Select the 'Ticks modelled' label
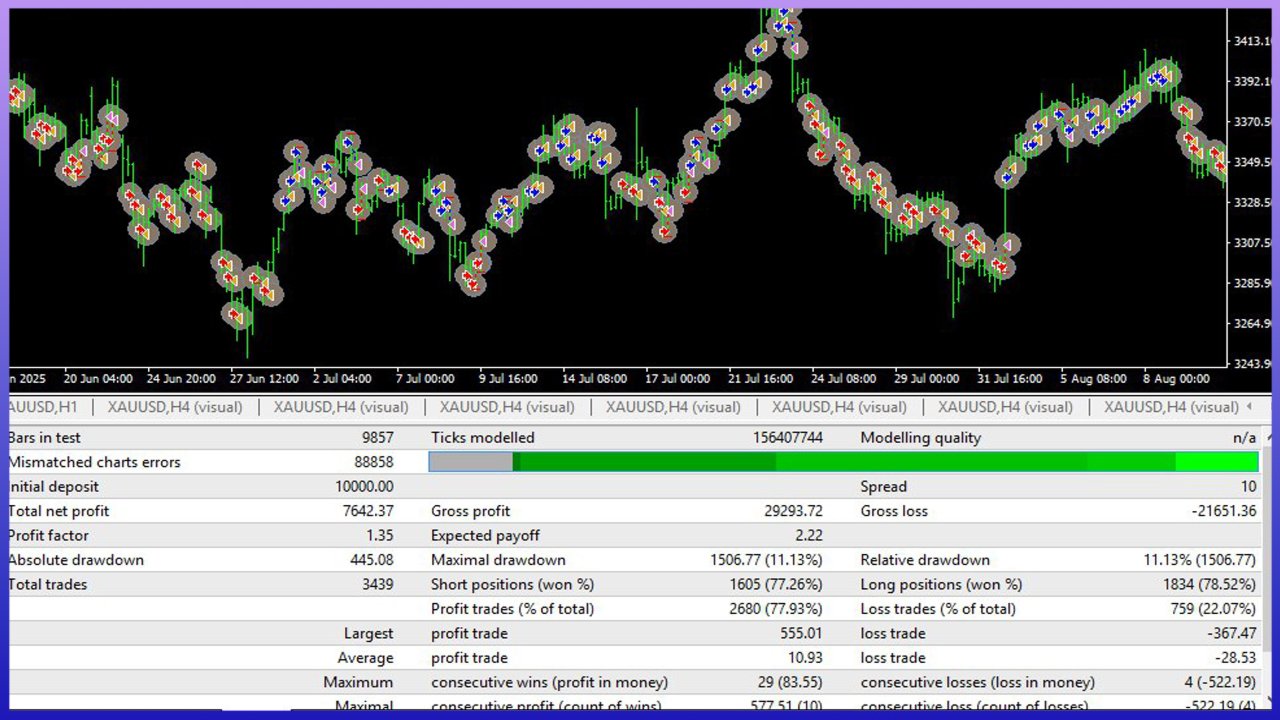The width and height of the screenshot is (1280, 720). click(483, 438)
